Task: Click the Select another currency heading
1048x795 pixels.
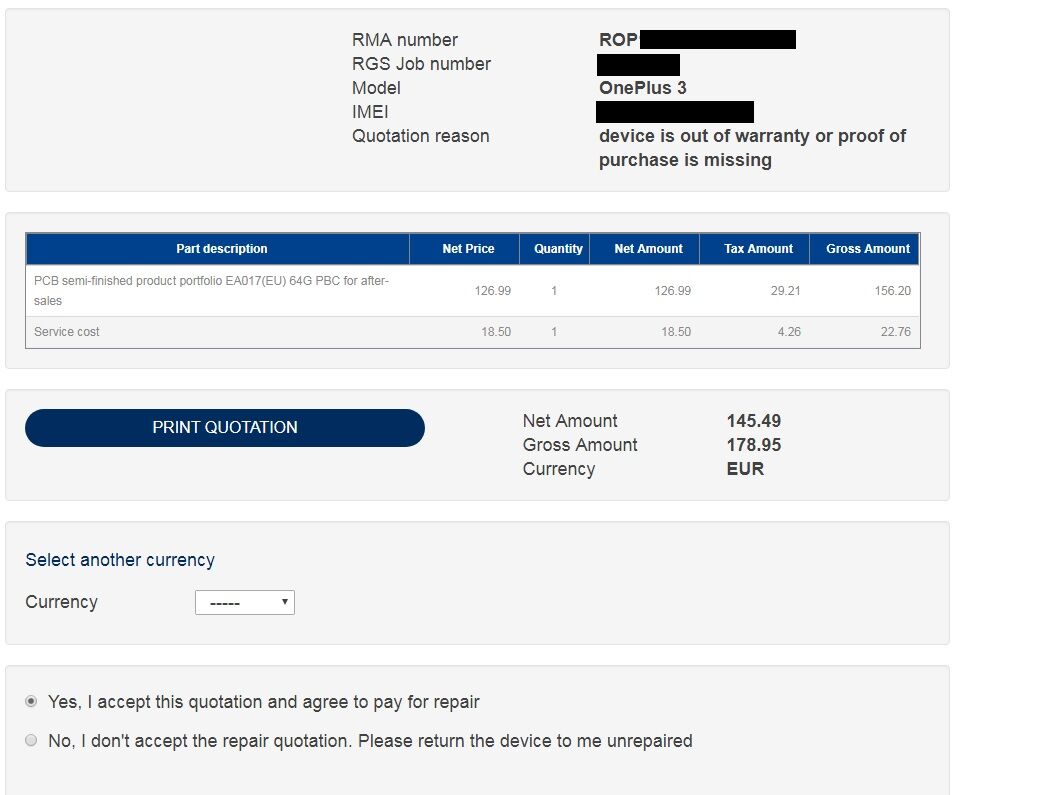Action: (120, 560)
